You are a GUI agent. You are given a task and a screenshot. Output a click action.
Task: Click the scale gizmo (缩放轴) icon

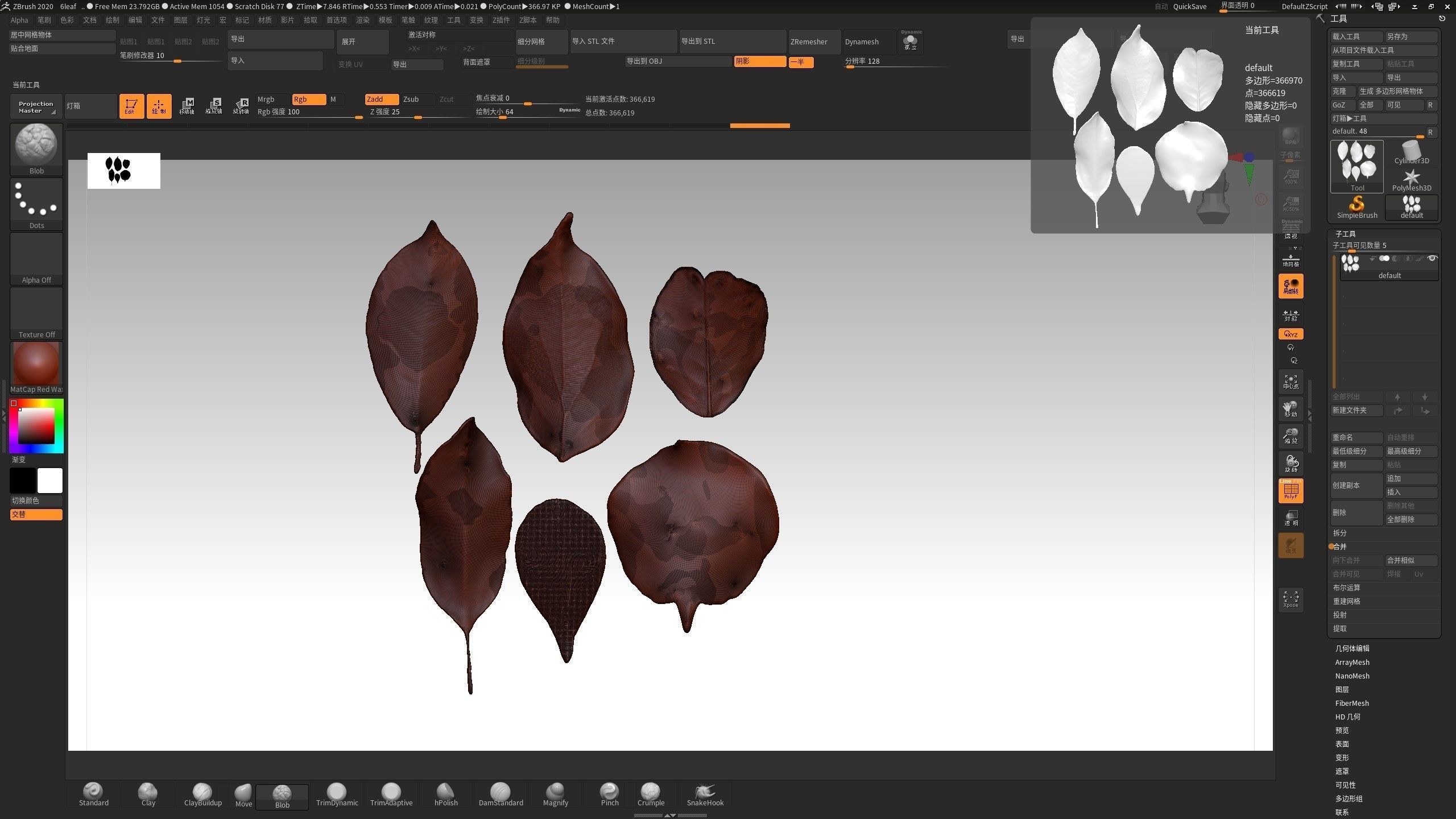pyautogui.click(x=214, y=106)
